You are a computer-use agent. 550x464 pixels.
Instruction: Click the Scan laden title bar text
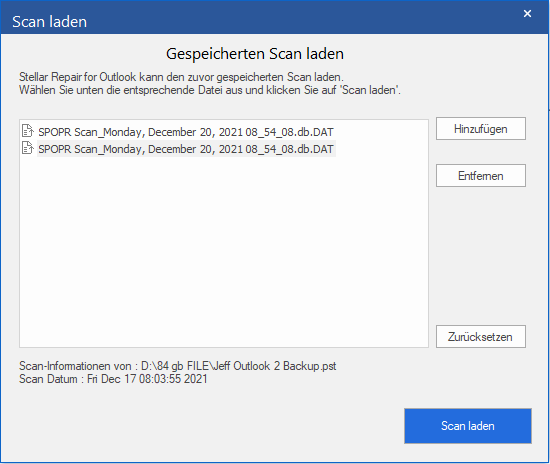coord(49,22)
